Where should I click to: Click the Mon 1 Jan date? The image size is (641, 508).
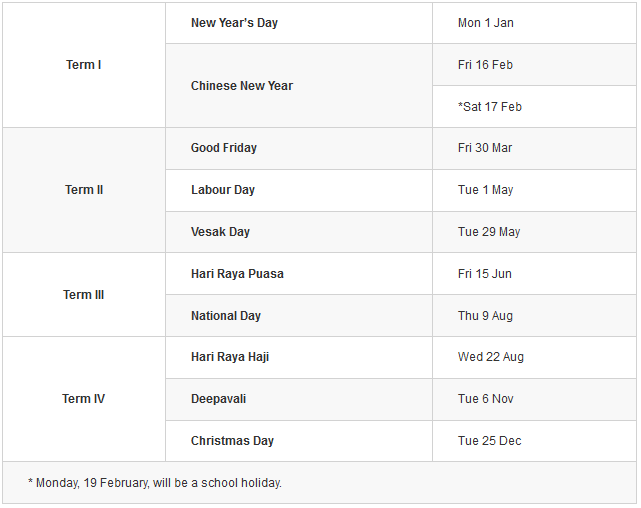486,23
